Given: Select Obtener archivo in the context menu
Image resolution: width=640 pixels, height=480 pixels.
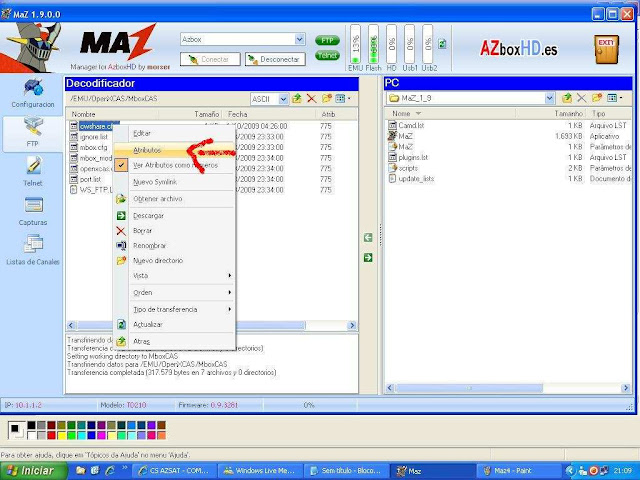Looking at the screenshot, I should point(174,199).
